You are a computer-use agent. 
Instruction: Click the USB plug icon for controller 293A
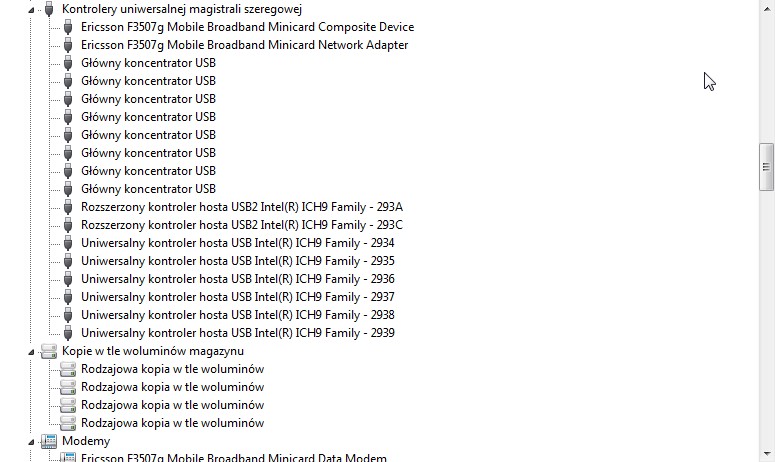tap(68, 207)
